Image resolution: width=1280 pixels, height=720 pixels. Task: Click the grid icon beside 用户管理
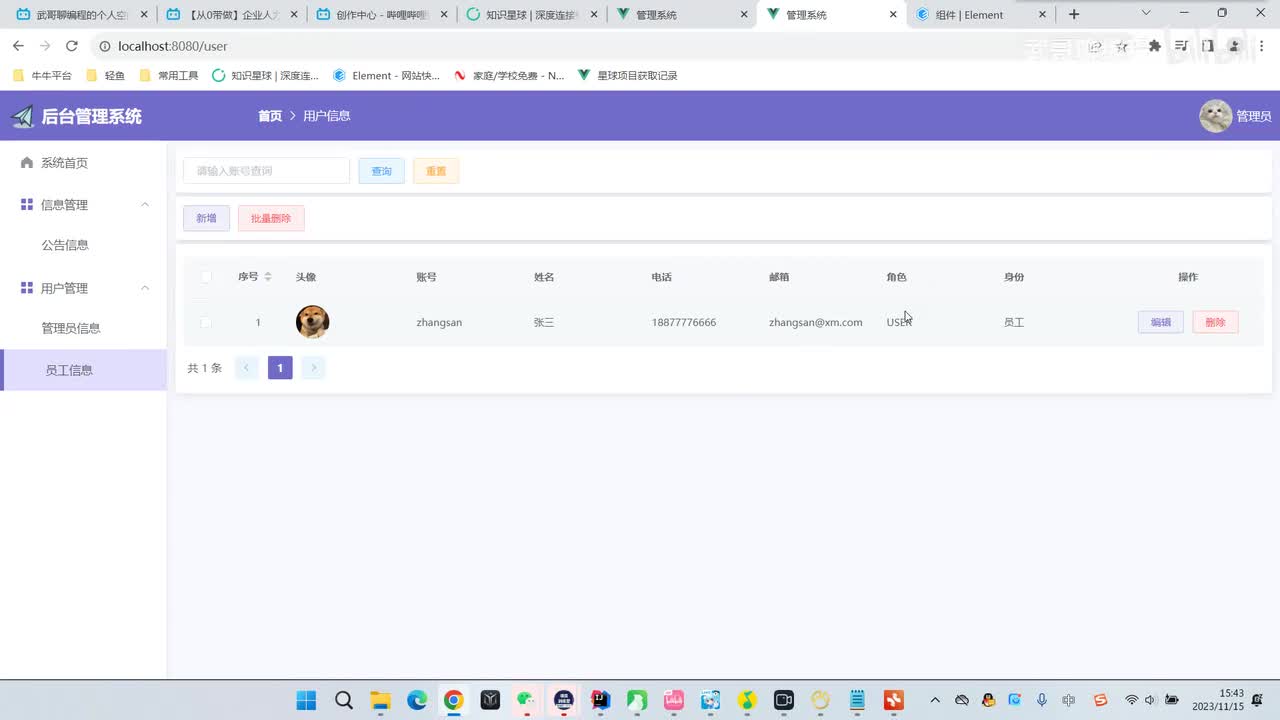(27, 288)
